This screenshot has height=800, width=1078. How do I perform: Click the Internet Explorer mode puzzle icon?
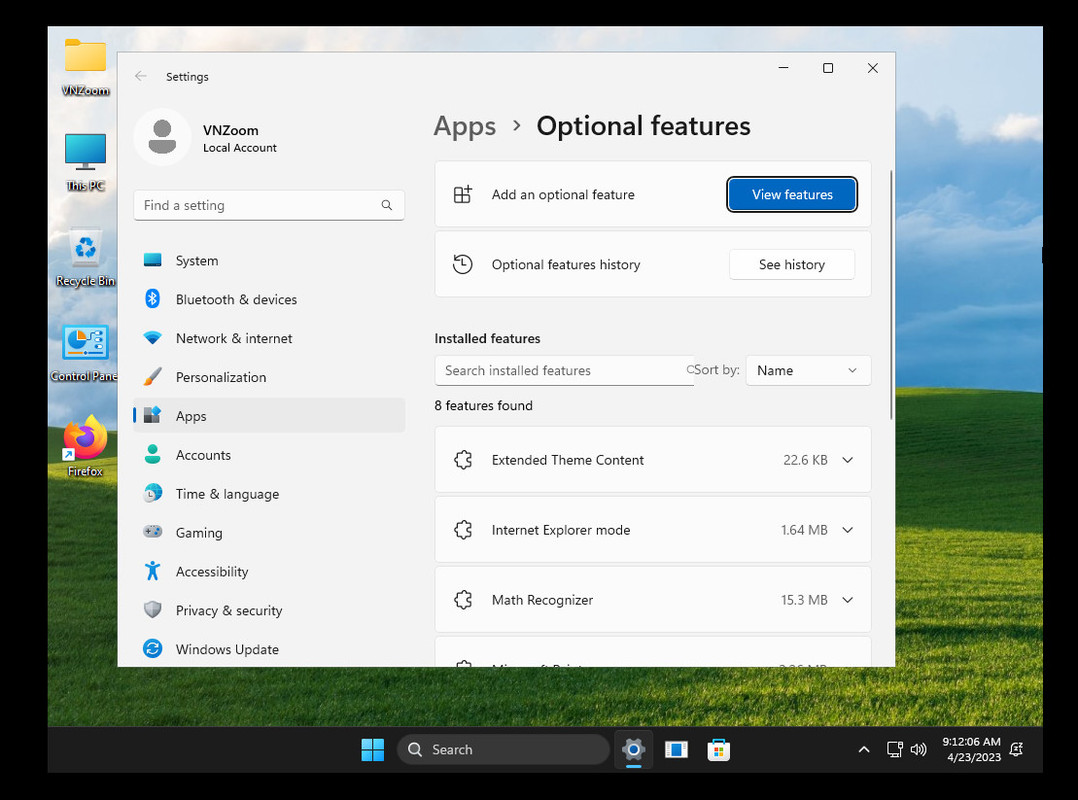[463, 530]
